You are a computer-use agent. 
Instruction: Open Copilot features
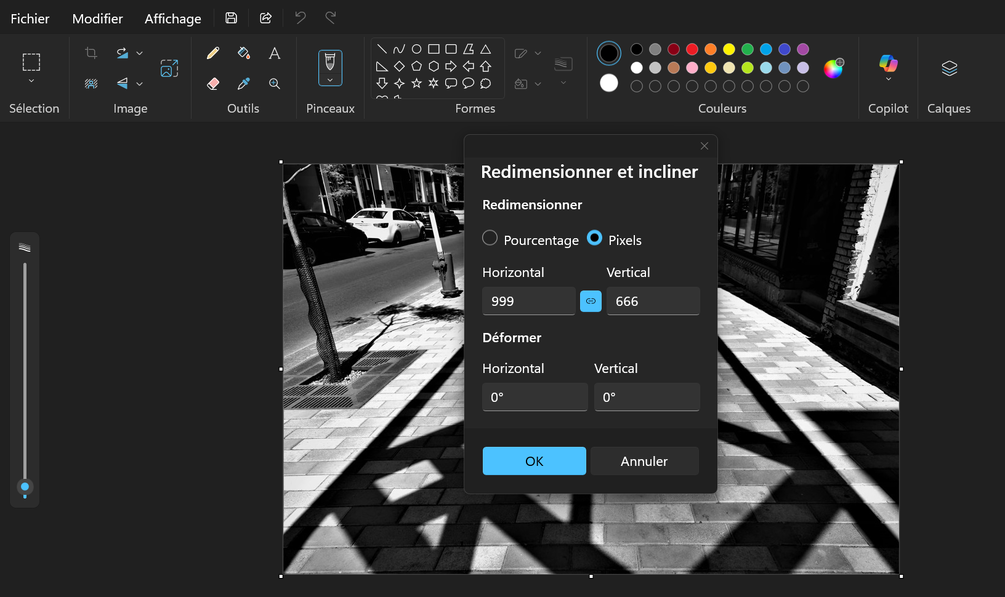pos(888,63)
